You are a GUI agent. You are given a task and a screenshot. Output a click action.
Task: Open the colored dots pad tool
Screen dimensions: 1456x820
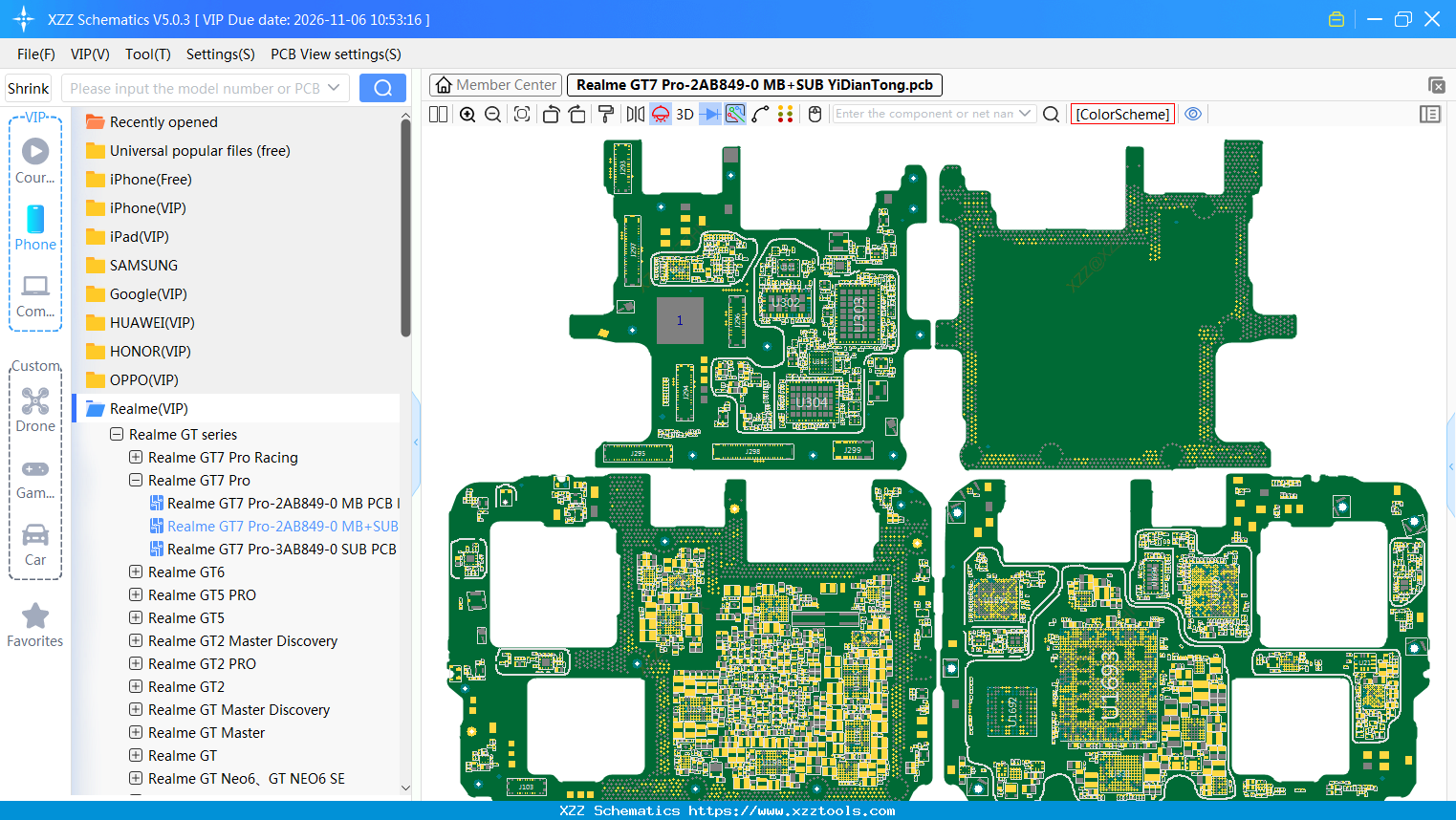(x=786, y=114)
